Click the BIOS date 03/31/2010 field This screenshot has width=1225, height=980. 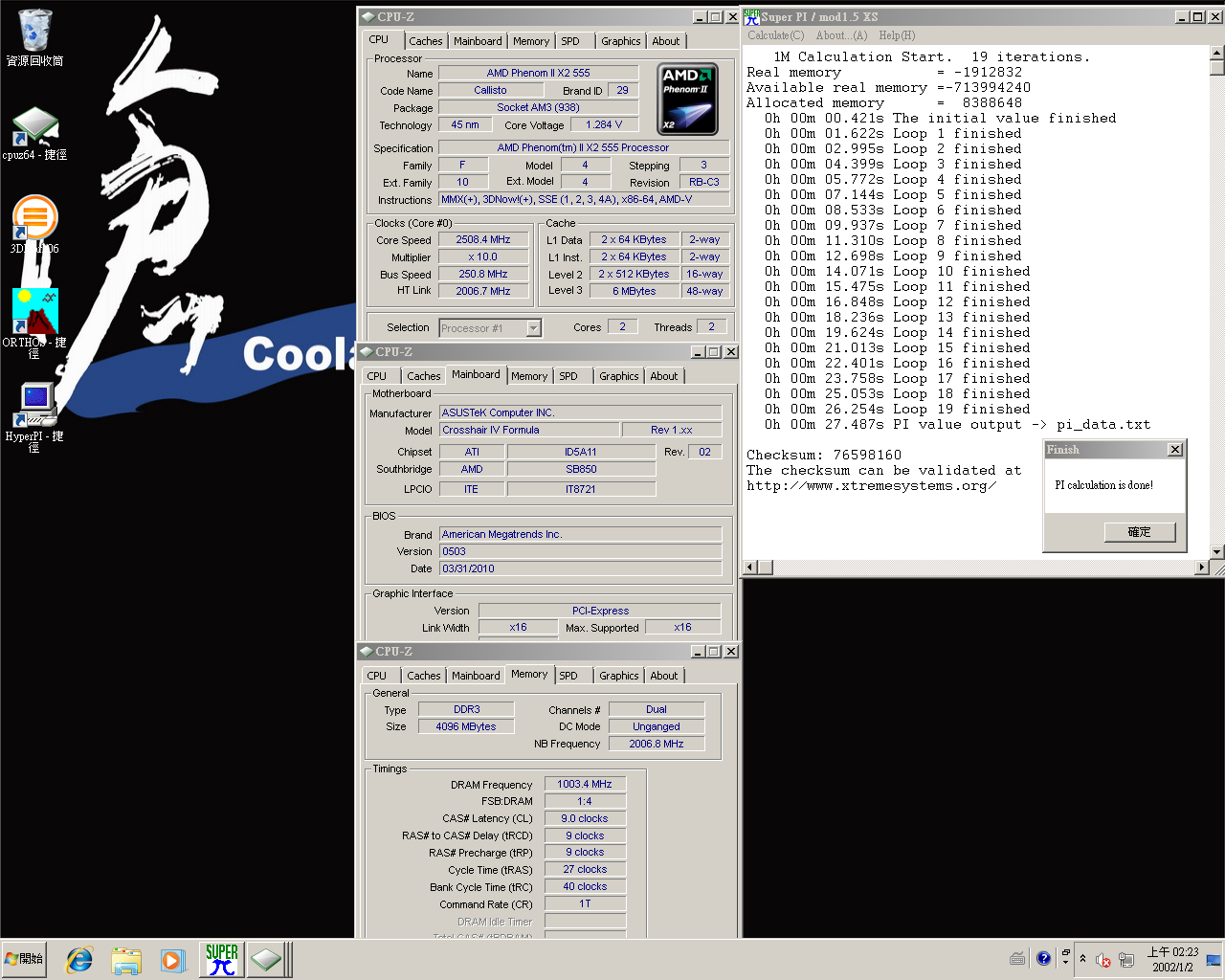tap(580, 568)
